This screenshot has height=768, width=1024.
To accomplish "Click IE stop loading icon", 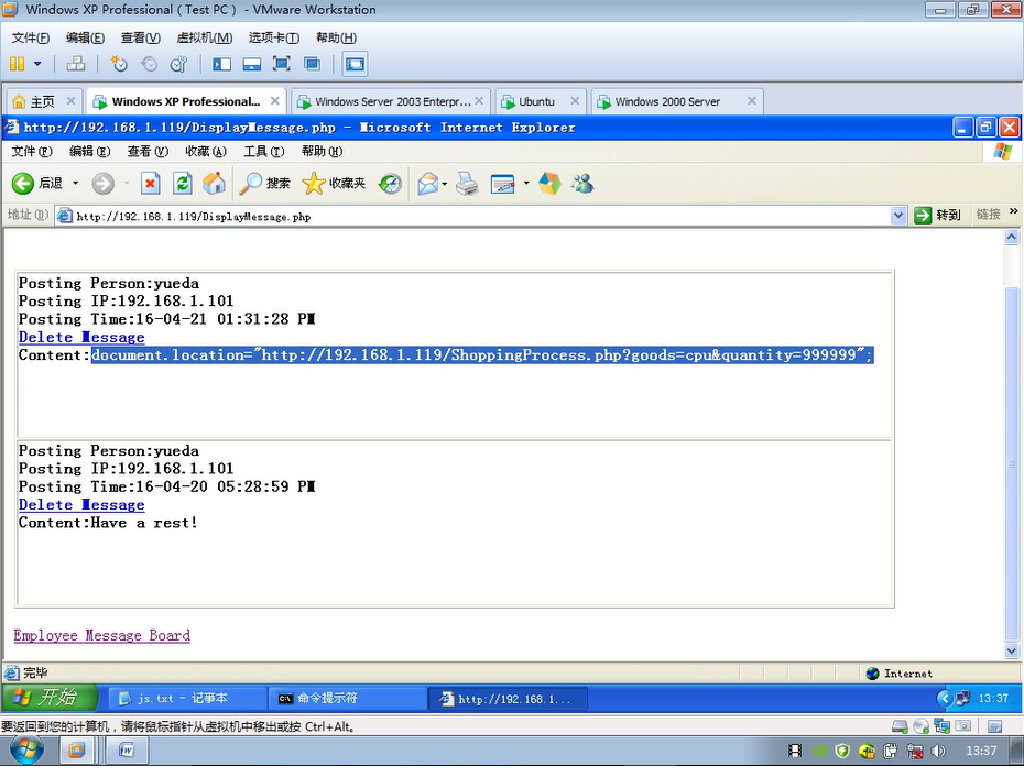I will (x=151, y=184).
